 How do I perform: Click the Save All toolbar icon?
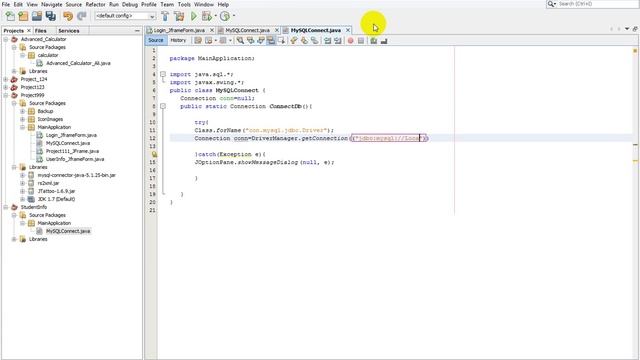(51, 16)
